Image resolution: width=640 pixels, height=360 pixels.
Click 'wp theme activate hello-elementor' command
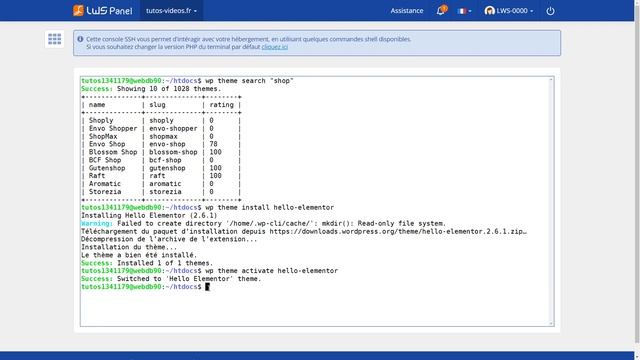point(271,271)
